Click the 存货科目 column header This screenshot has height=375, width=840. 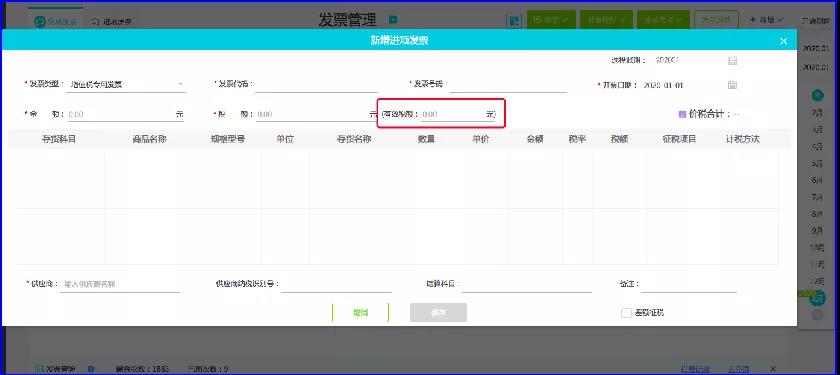point(59,139)
